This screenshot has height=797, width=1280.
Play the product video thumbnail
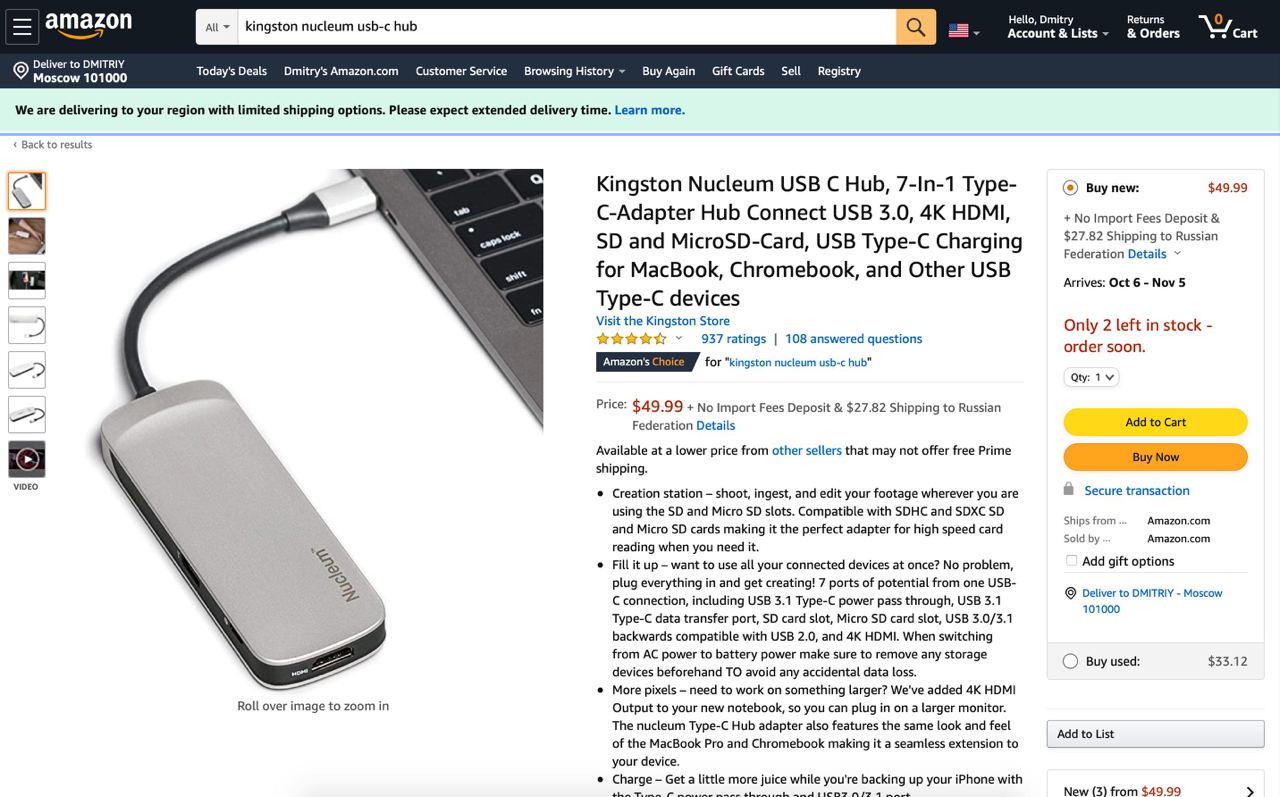[x=27, y=459]
